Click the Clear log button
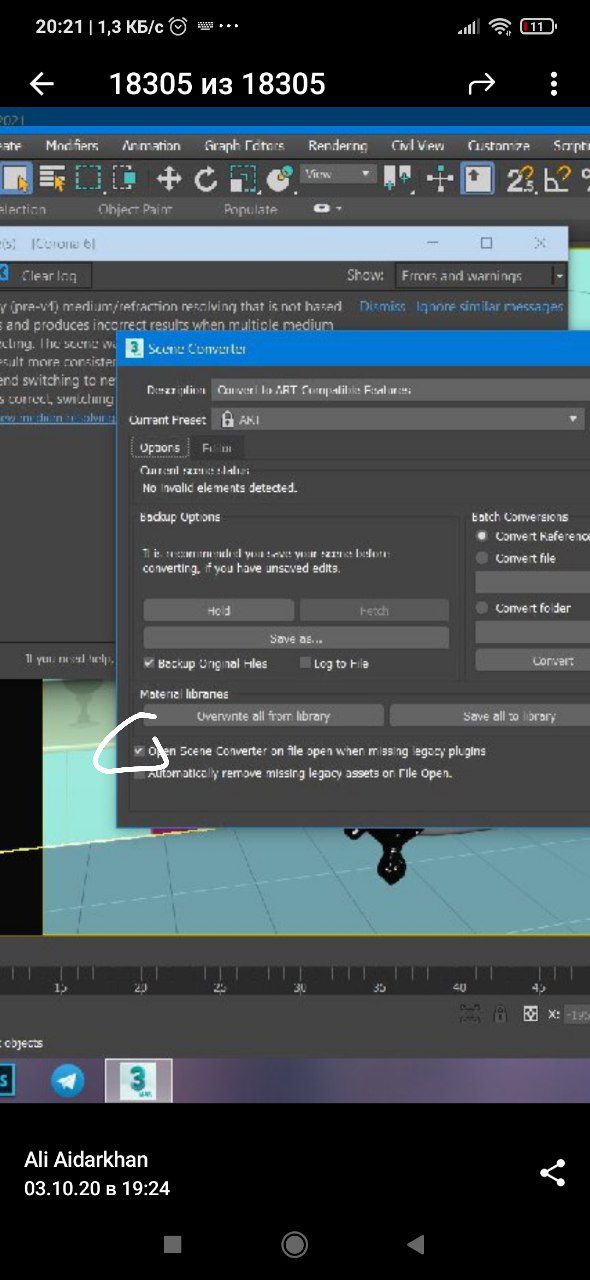The image size is (590, 1280). point(49,276)
